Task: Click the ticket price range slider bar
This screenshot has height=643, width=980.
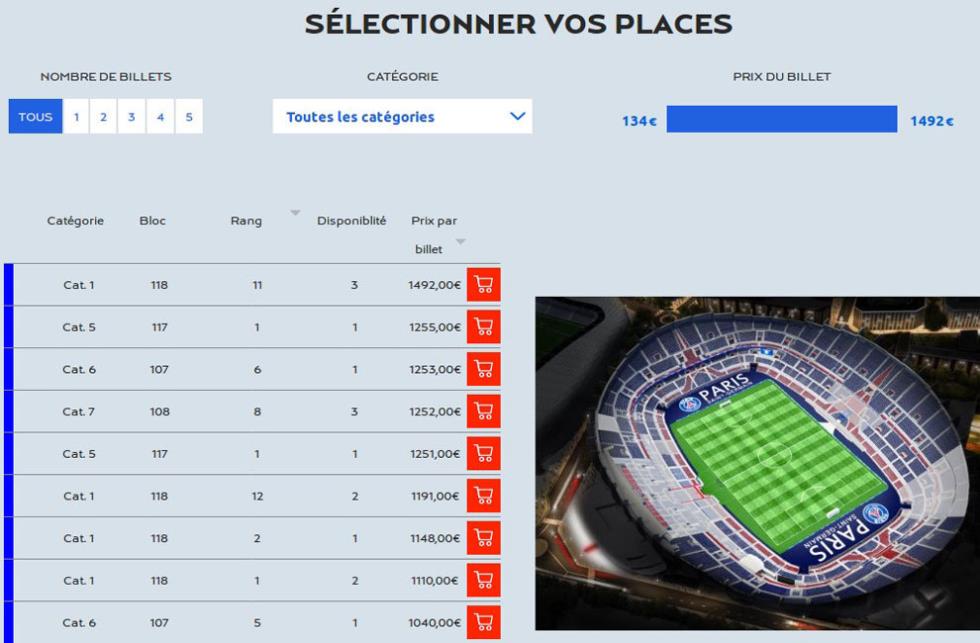Action: tap(782, 119)
